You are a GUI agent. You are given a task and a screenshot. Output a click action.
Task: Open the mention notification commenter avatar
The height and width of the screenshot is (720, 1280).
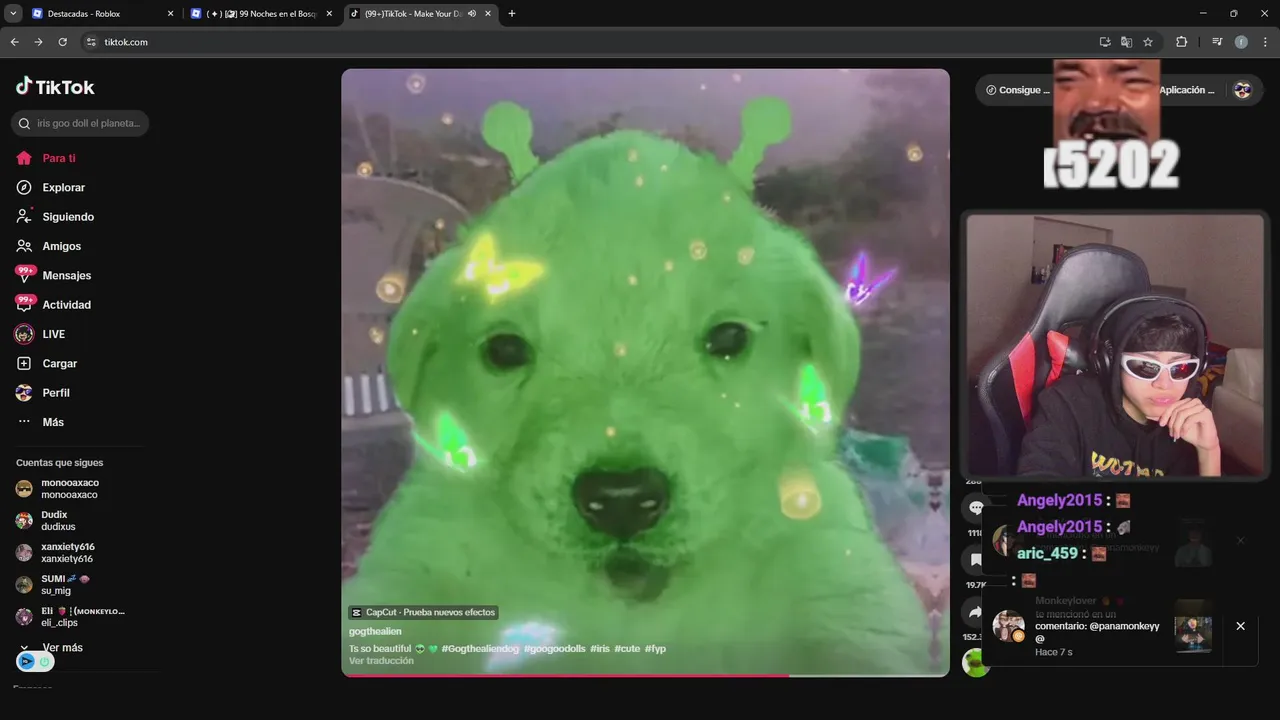click(x=1008, y=626)
